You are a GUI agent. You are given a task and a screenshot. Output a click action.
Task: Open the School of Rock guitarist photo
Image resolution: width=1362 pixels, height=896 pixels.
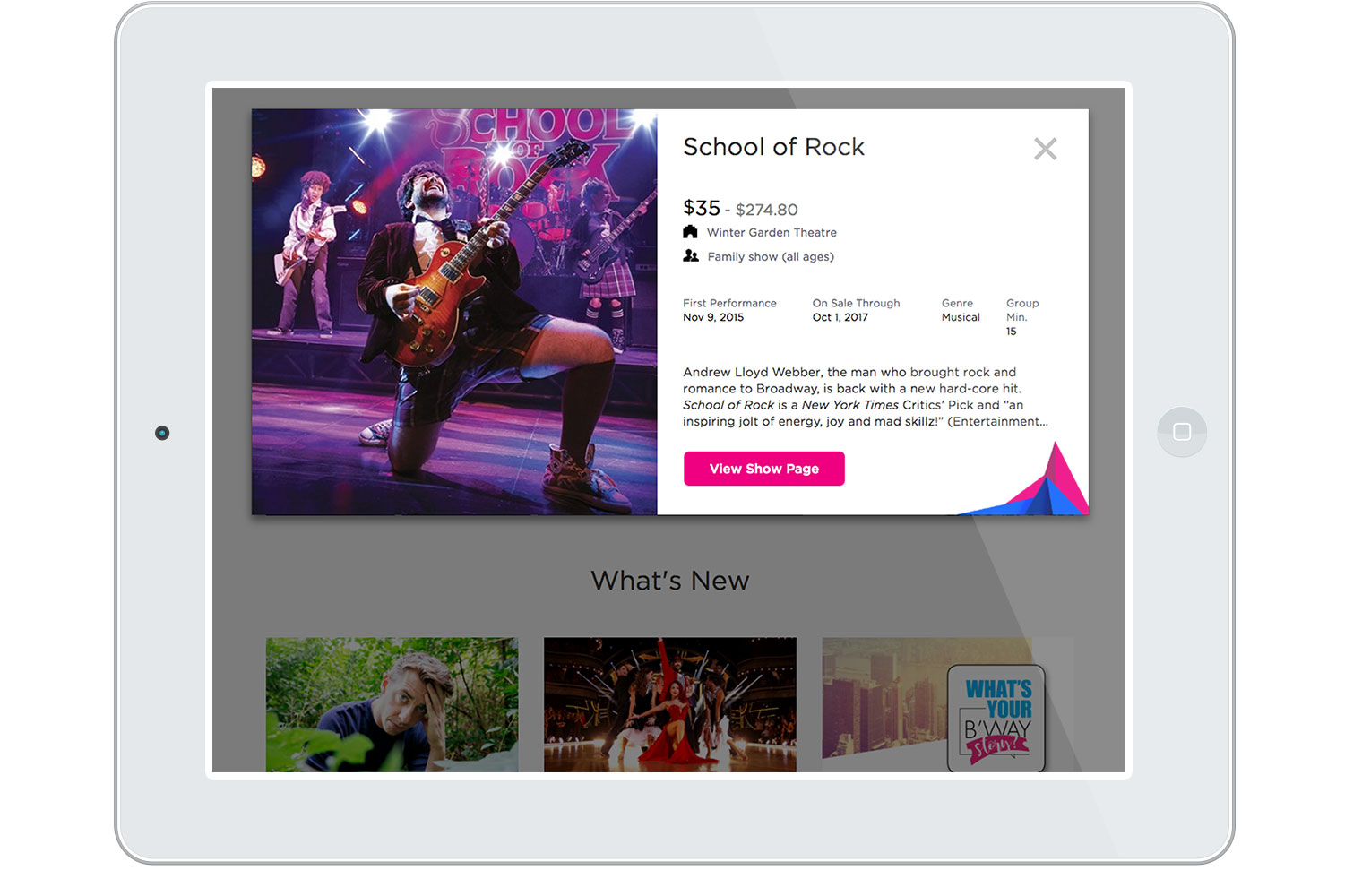coord(454,312)
